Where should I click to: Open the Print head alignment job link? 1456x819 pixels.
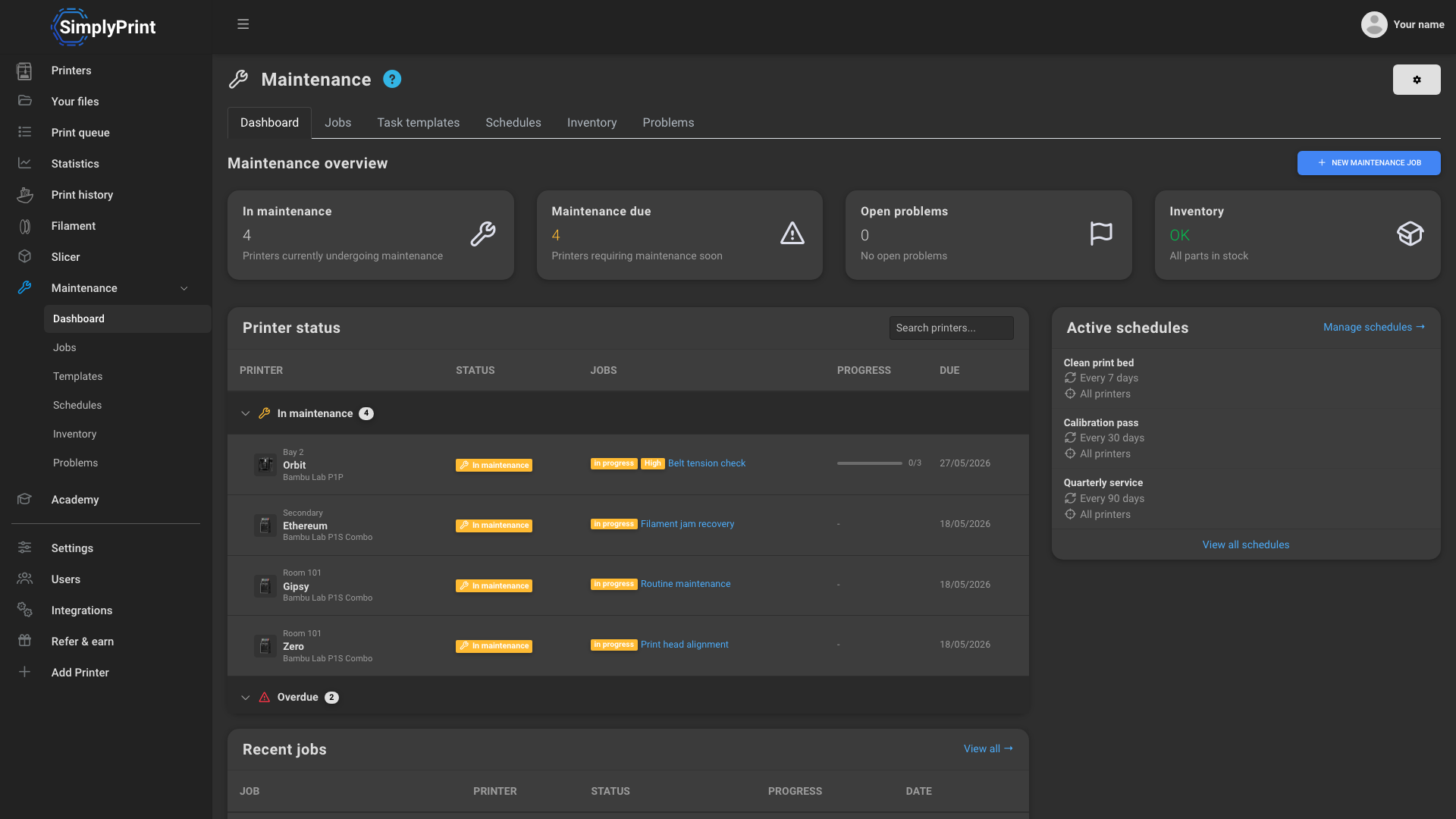(x=684, y=645)
